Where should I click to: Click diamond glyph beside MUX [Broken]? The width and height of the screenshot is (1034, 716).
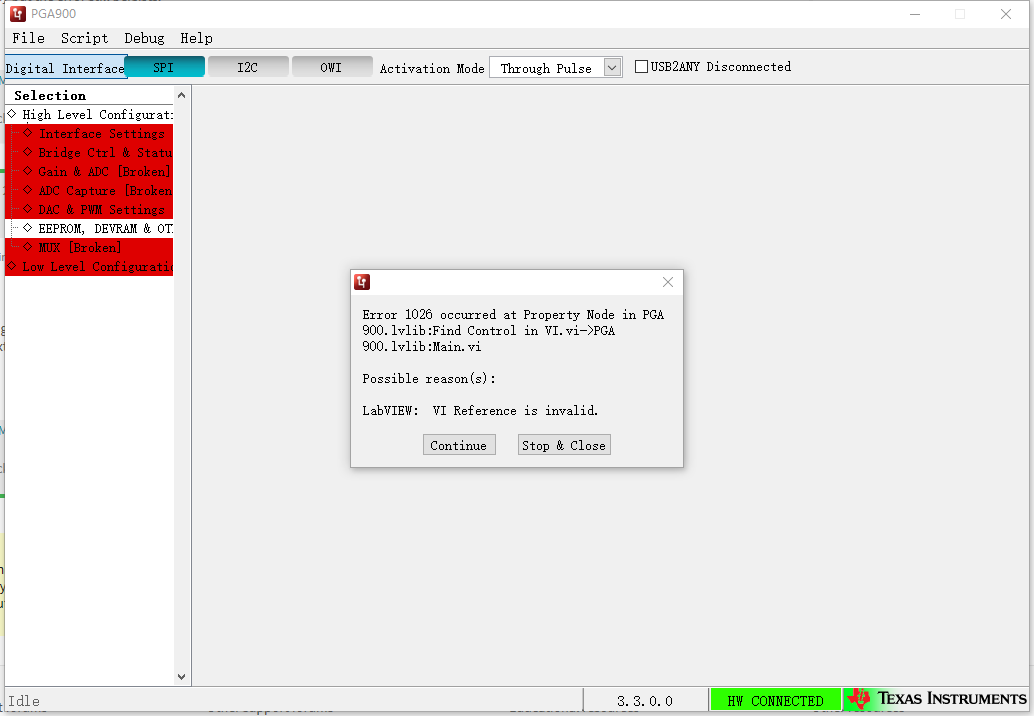pyautogui.click(x=28, y=247)
